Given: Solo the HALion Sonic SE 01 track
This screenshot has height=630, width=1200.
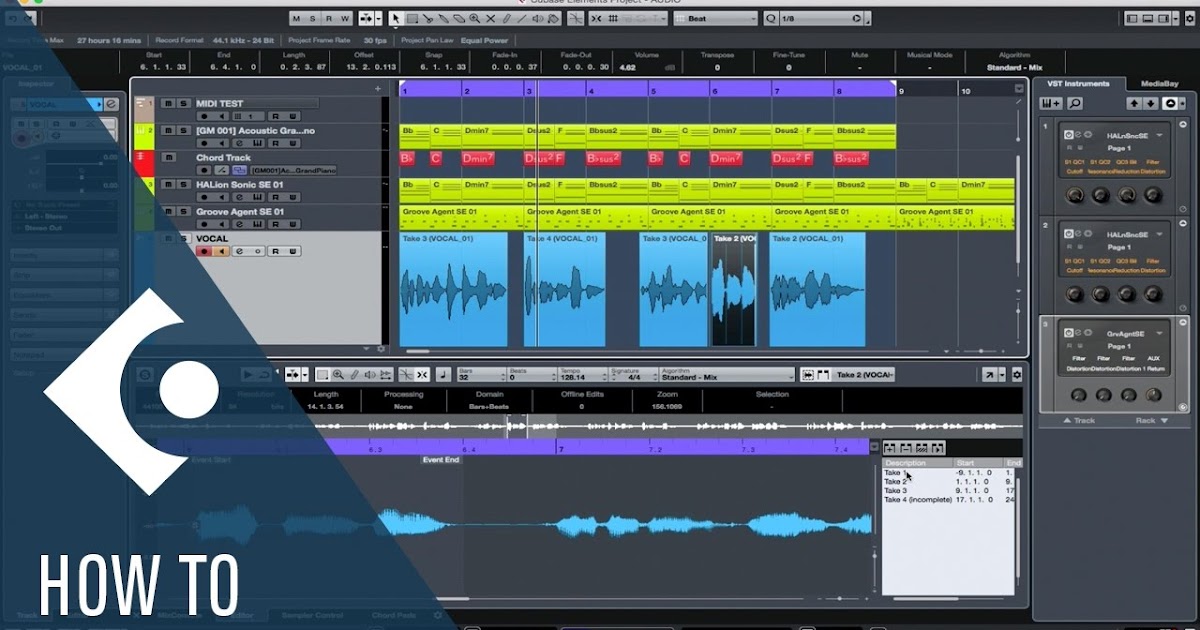Looking at the screenshot, I should pos(183,185).
